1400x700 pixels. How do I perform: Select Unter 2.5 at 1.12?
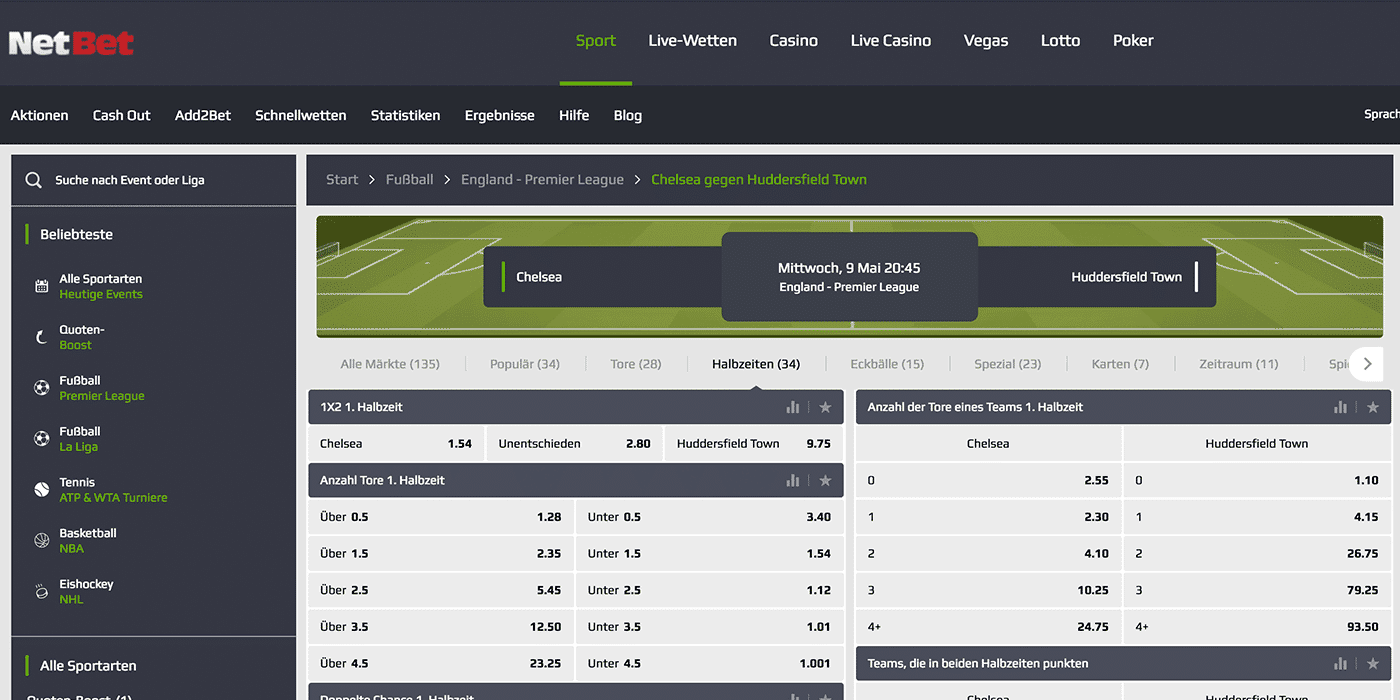click(710, 590)
